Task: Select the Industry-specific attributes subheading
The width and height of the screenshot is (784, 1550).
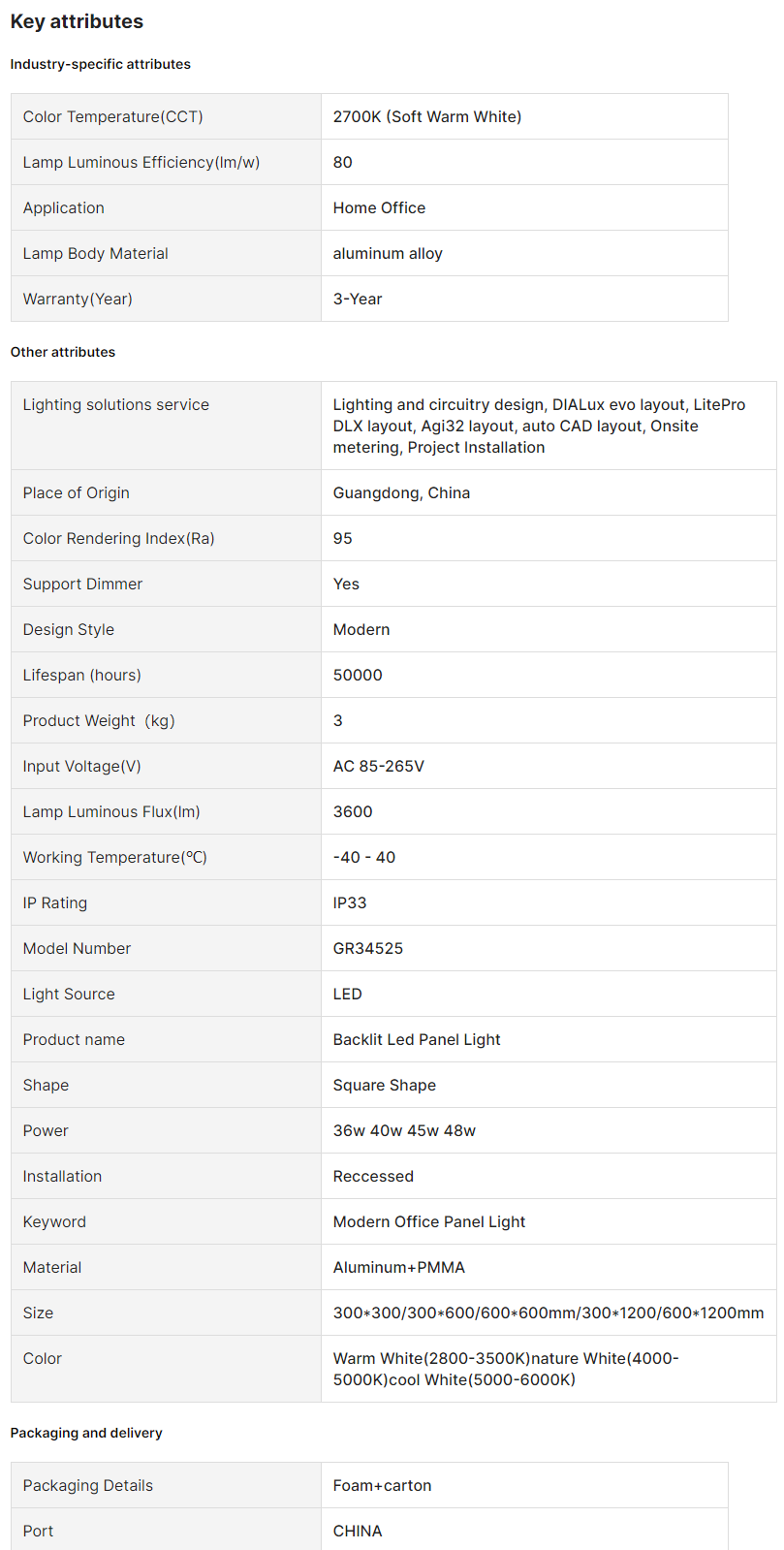Action: click(x=100, y=64)
